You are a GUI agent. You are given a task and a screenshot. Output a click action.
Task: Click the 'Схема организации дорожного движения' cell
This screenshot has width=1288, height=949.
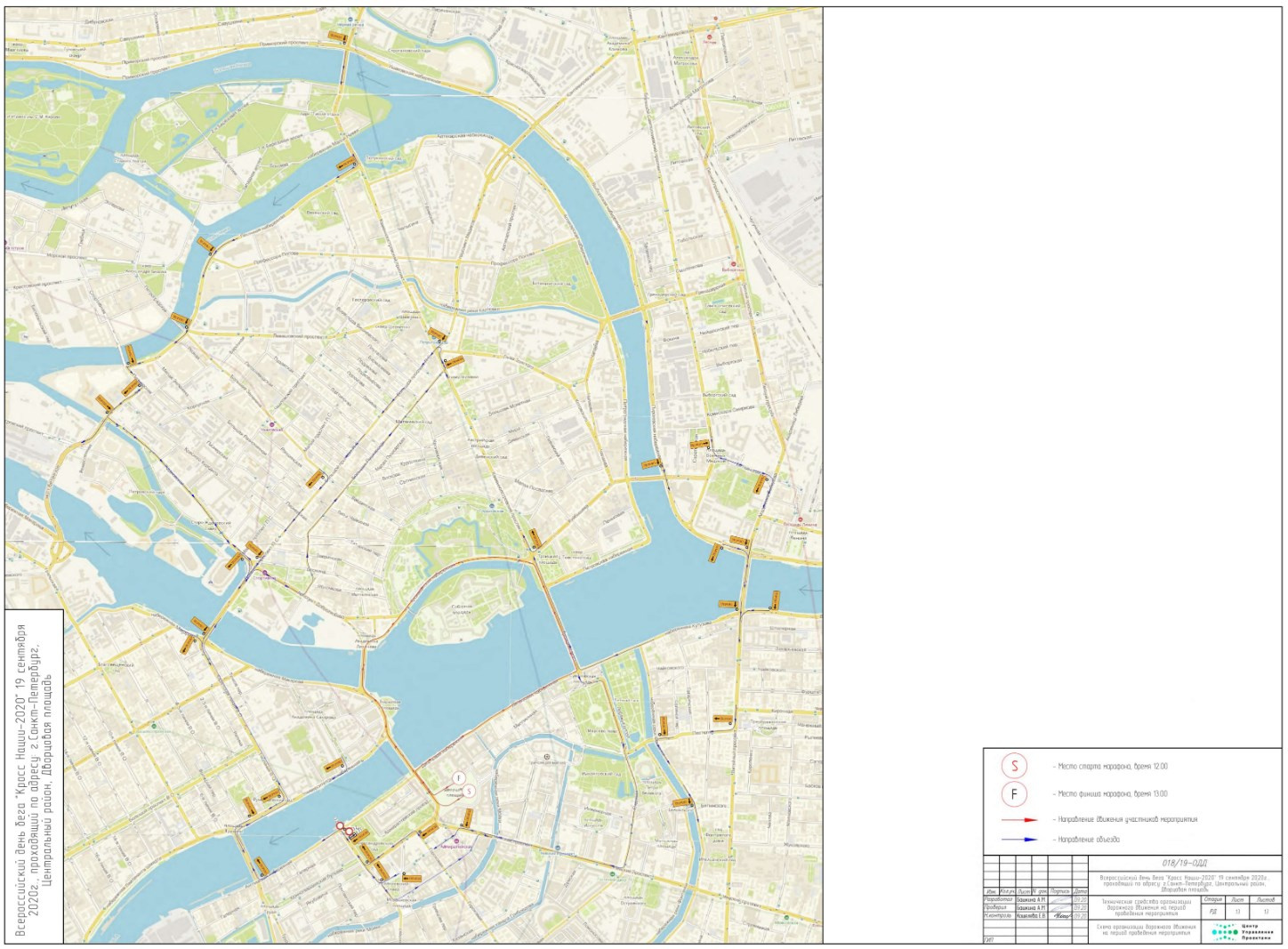point(1146,930)
